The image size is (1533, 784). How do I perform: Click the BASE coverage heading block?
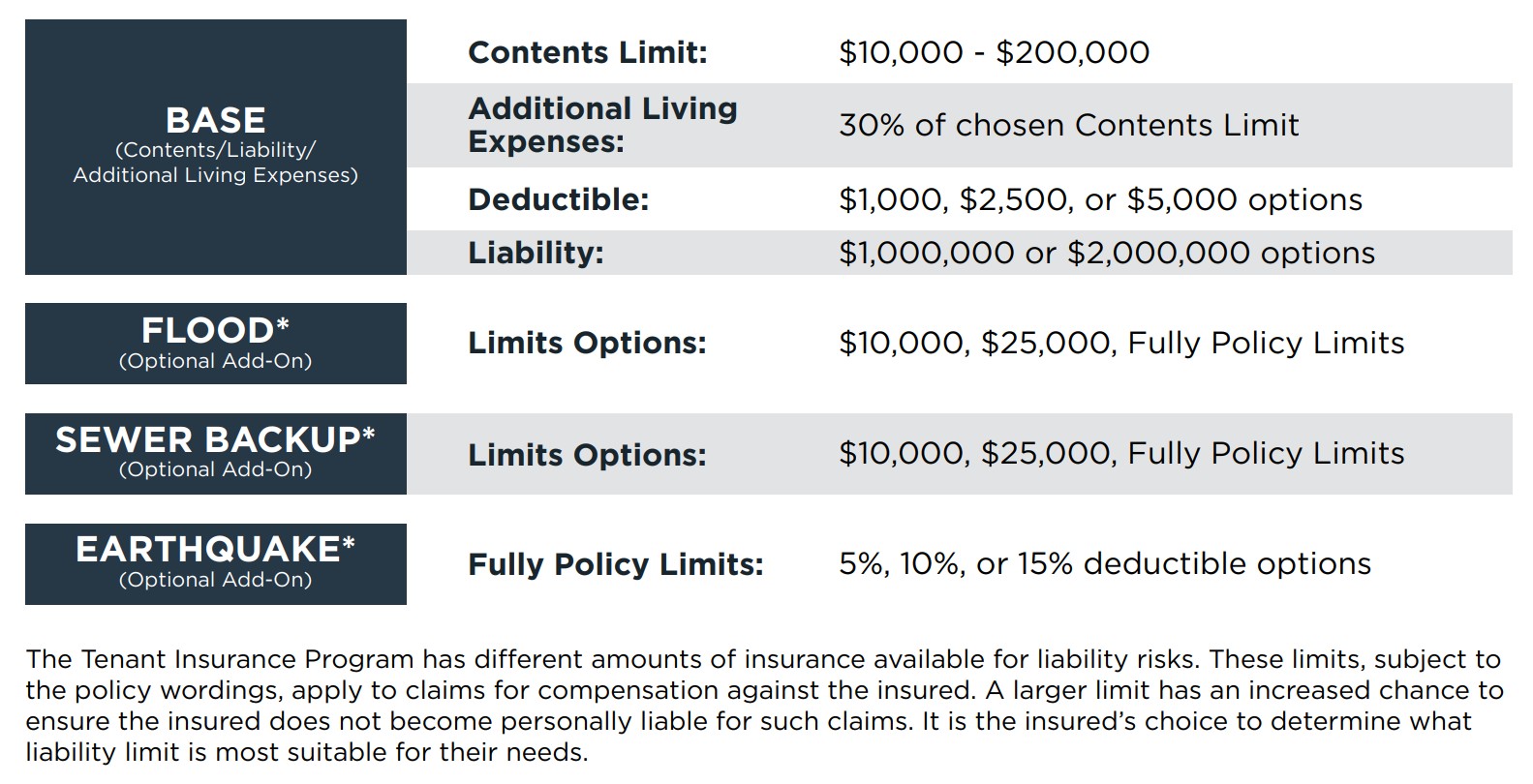coord(215,147)
